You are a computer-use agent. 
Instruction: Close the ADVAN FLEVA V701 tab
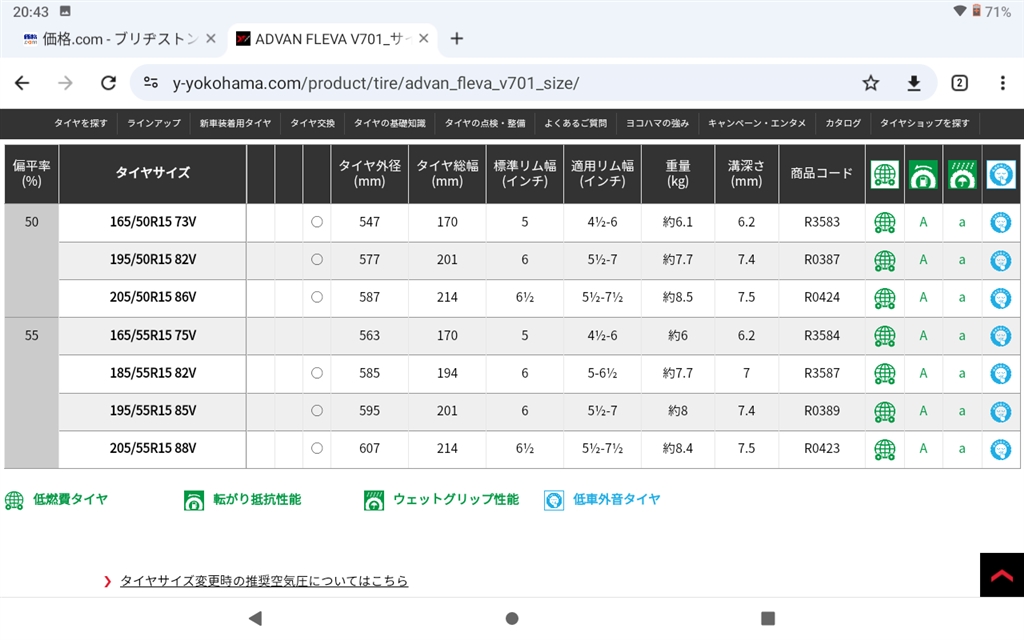point(424,39)
